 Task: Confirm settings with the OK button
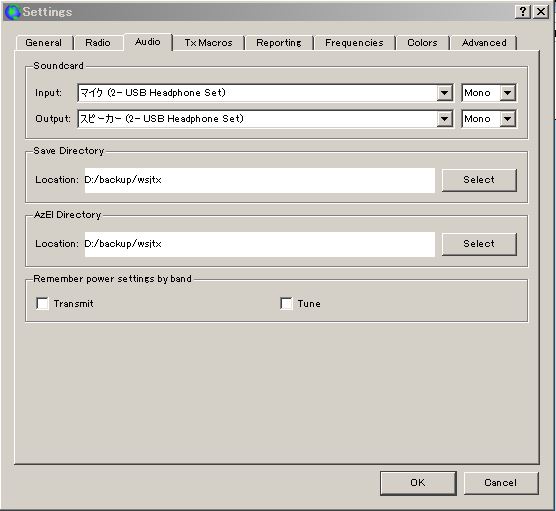[x=418, y=483]
